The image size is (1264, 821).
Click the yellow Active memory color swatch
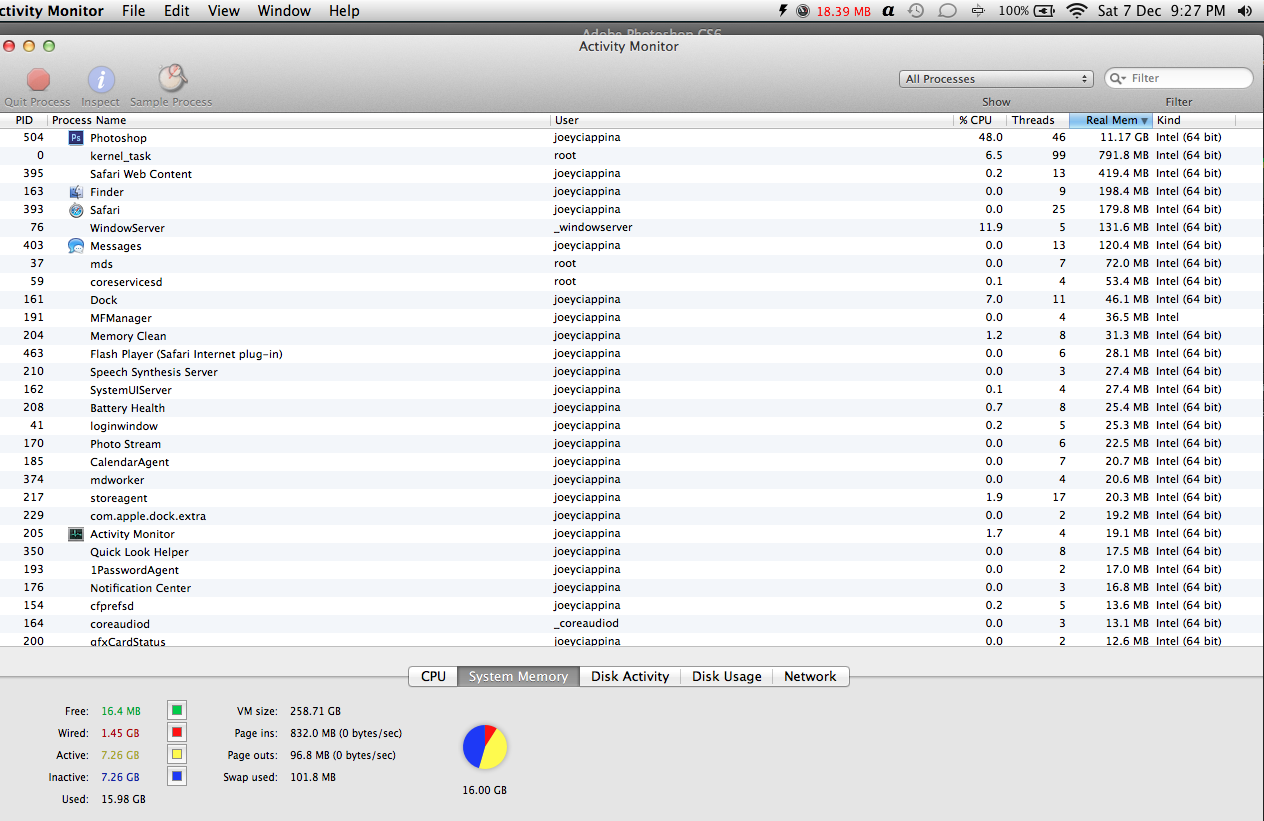coord(176,755)
